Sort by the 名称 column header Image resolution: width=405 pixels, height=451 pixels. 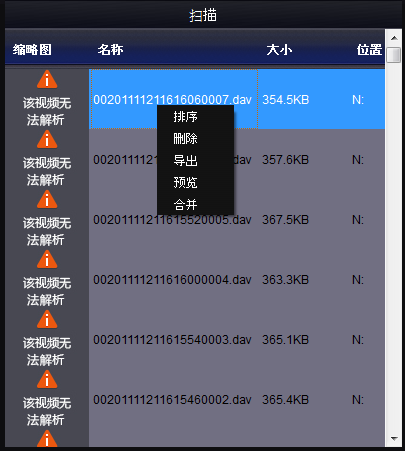[x=110, y=50]
